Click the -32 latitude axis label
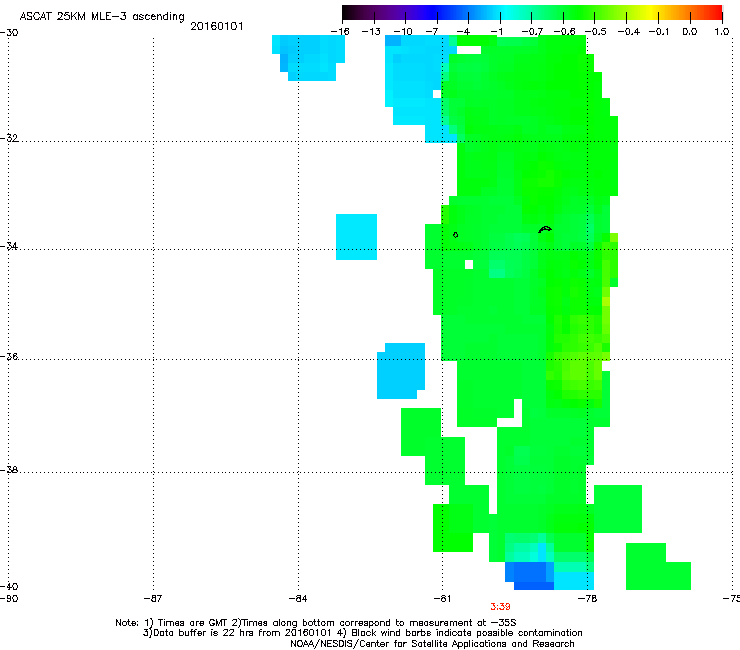740x650 pixels. point(9,138)
